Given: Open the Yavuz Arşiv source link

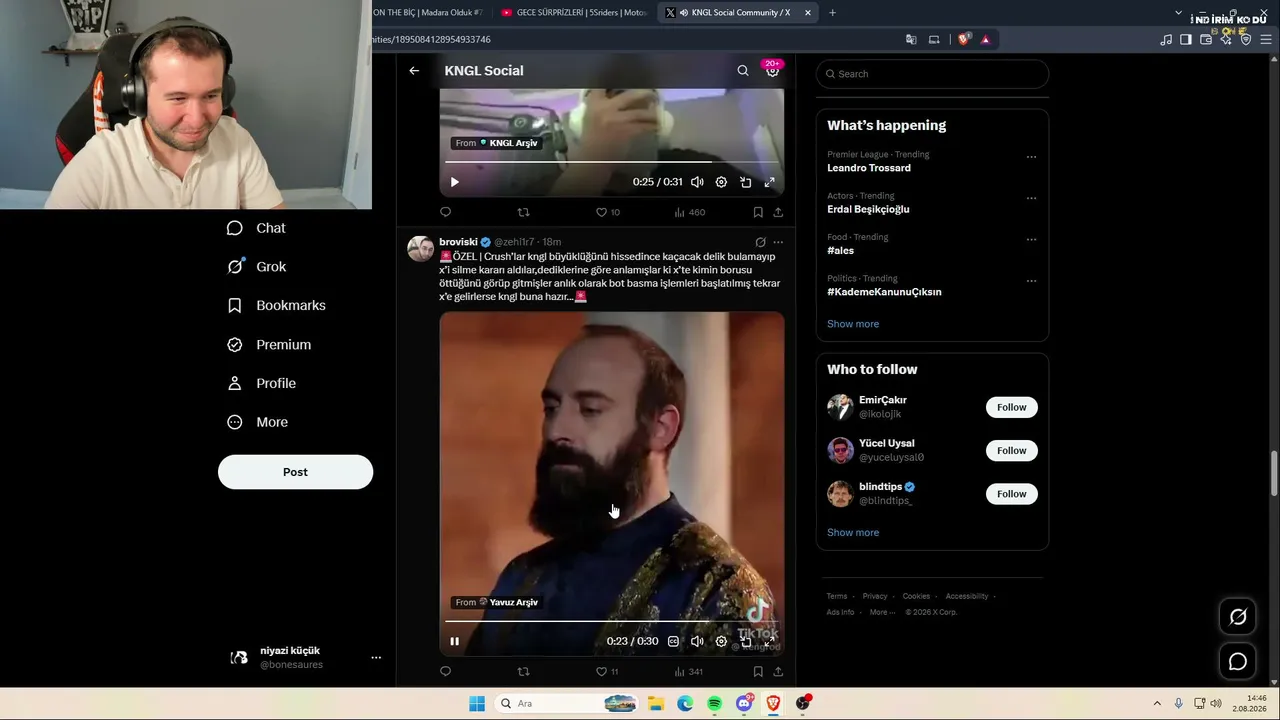Looking at the screenshot, I should coord(496,602).
